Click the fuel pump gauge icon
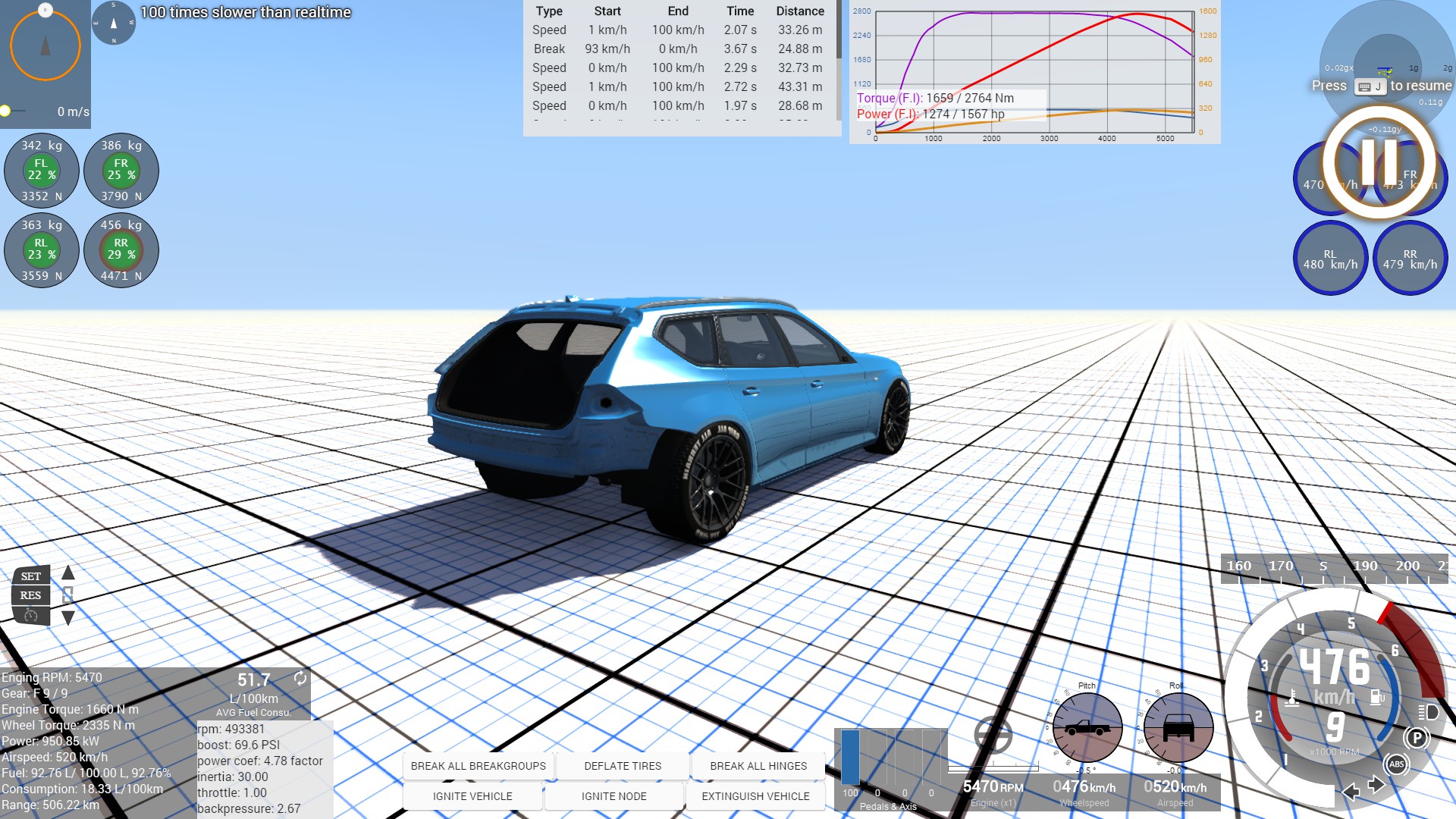The height and width of the screenshot is (819, 1456). (x=1377, y=696)
